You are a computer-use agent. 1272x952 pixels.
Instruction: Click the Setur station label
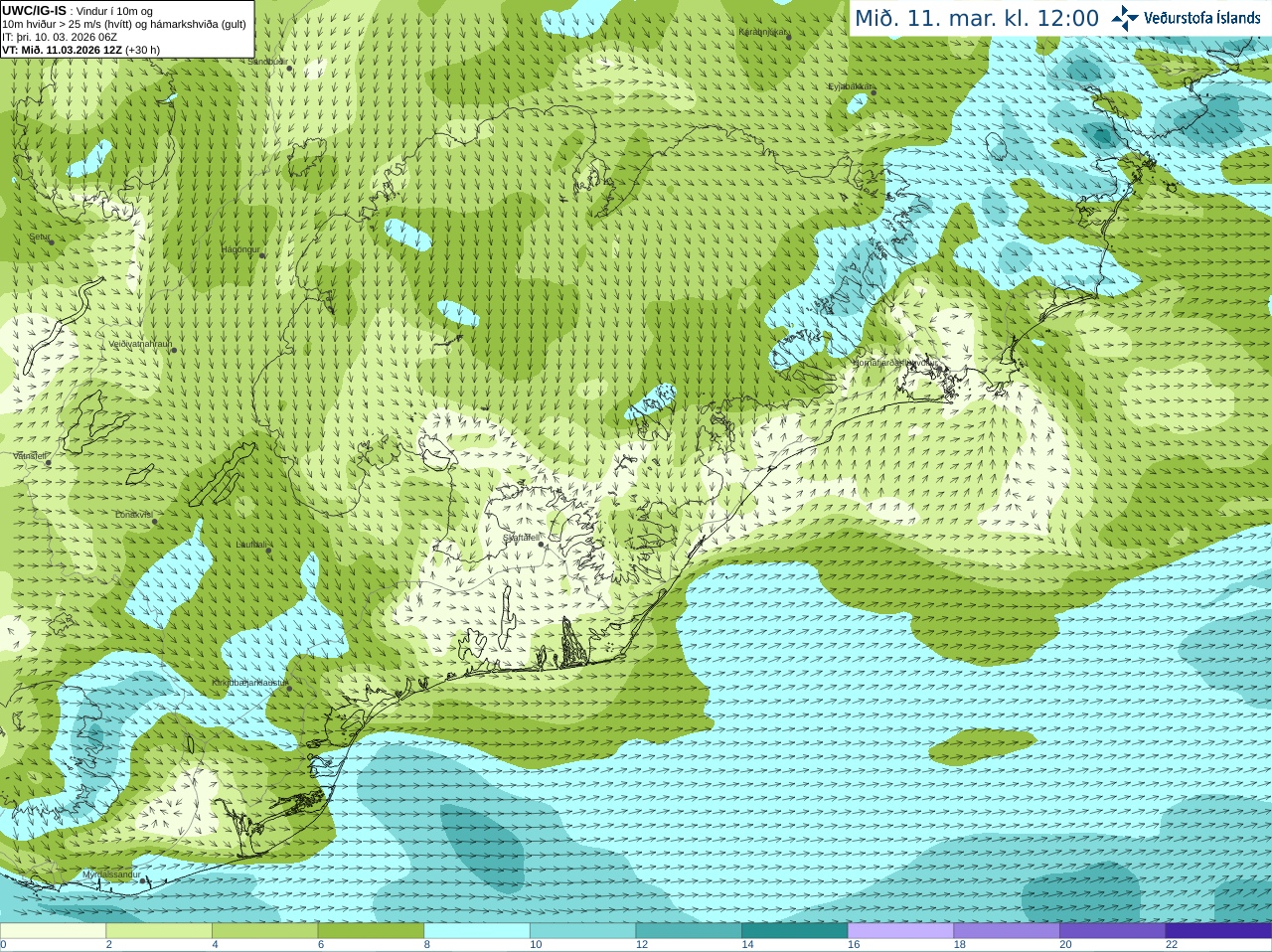point(39,238)
